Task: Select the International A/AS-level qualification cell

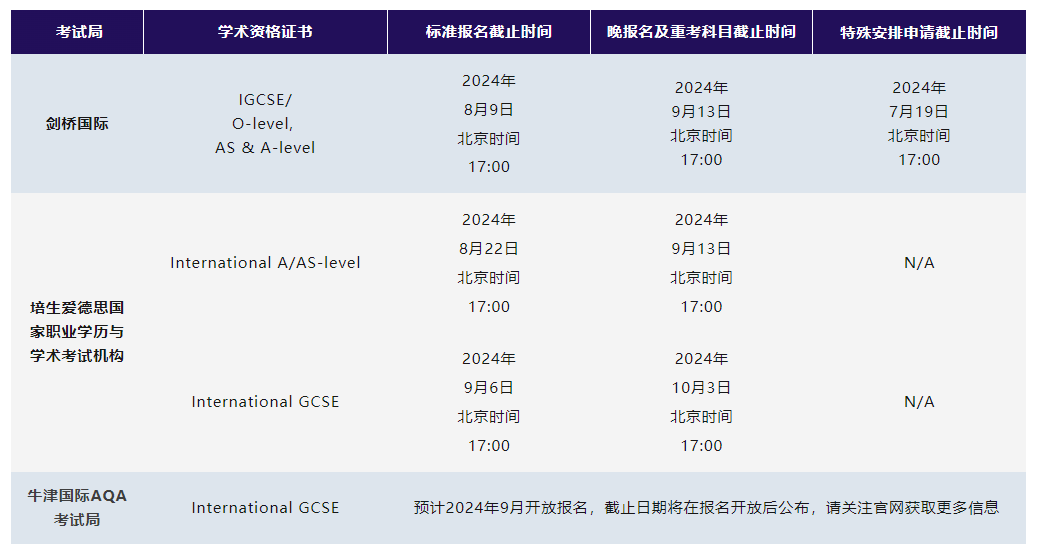Action: pyautogui.click(x=265, y=263)
